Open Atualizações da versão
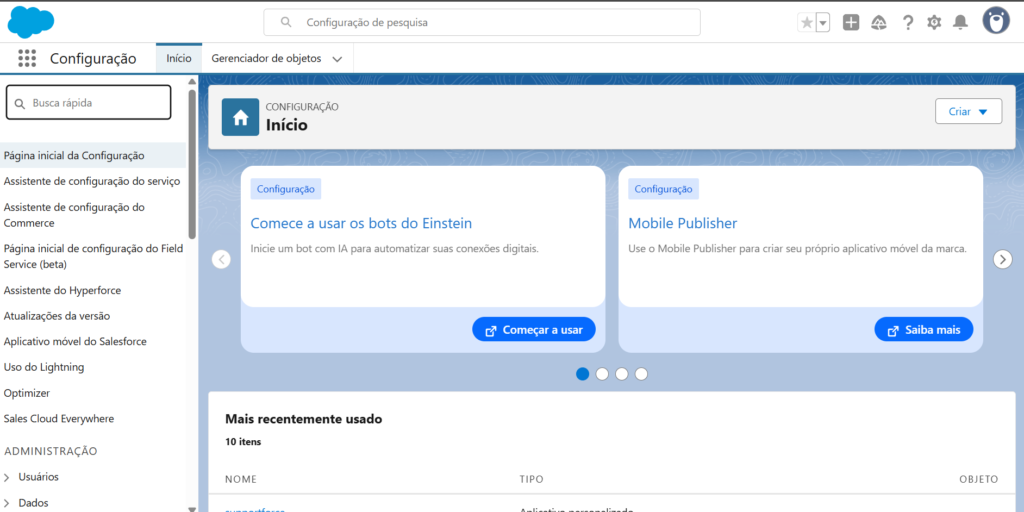The height and width of the screenshot is (512, 1024). click(57, 315)
